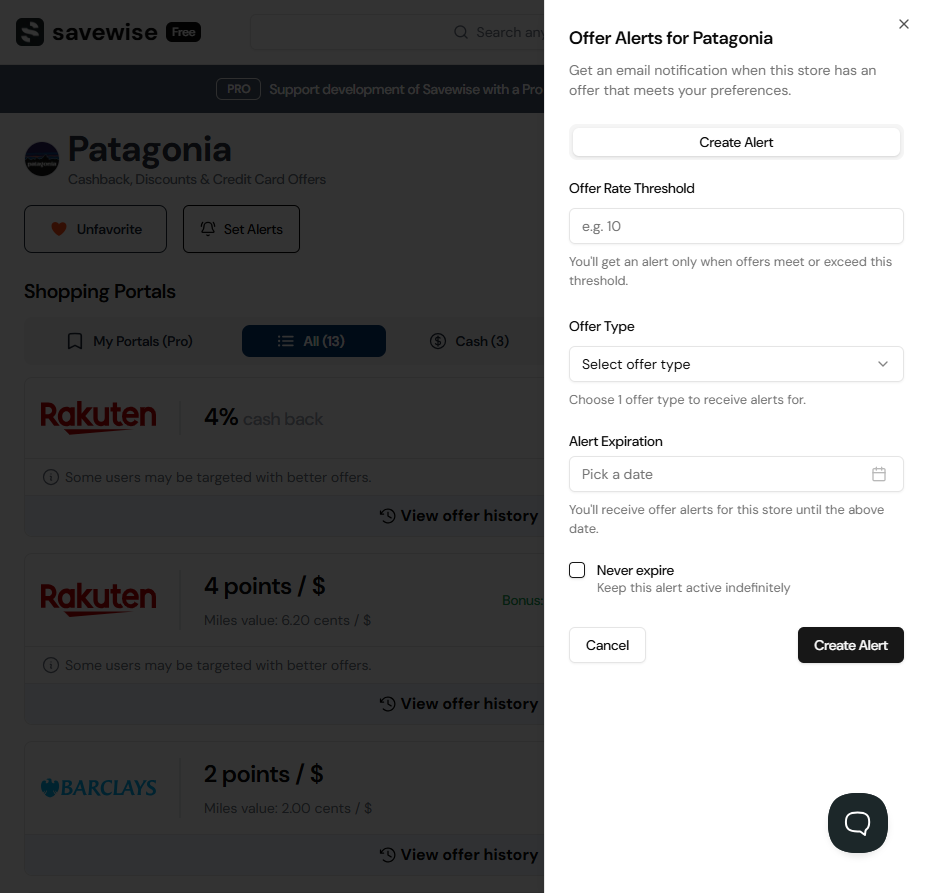928x893 pixels.
Task: Click the dark Create Alert submit button
Action: point(850,645)
